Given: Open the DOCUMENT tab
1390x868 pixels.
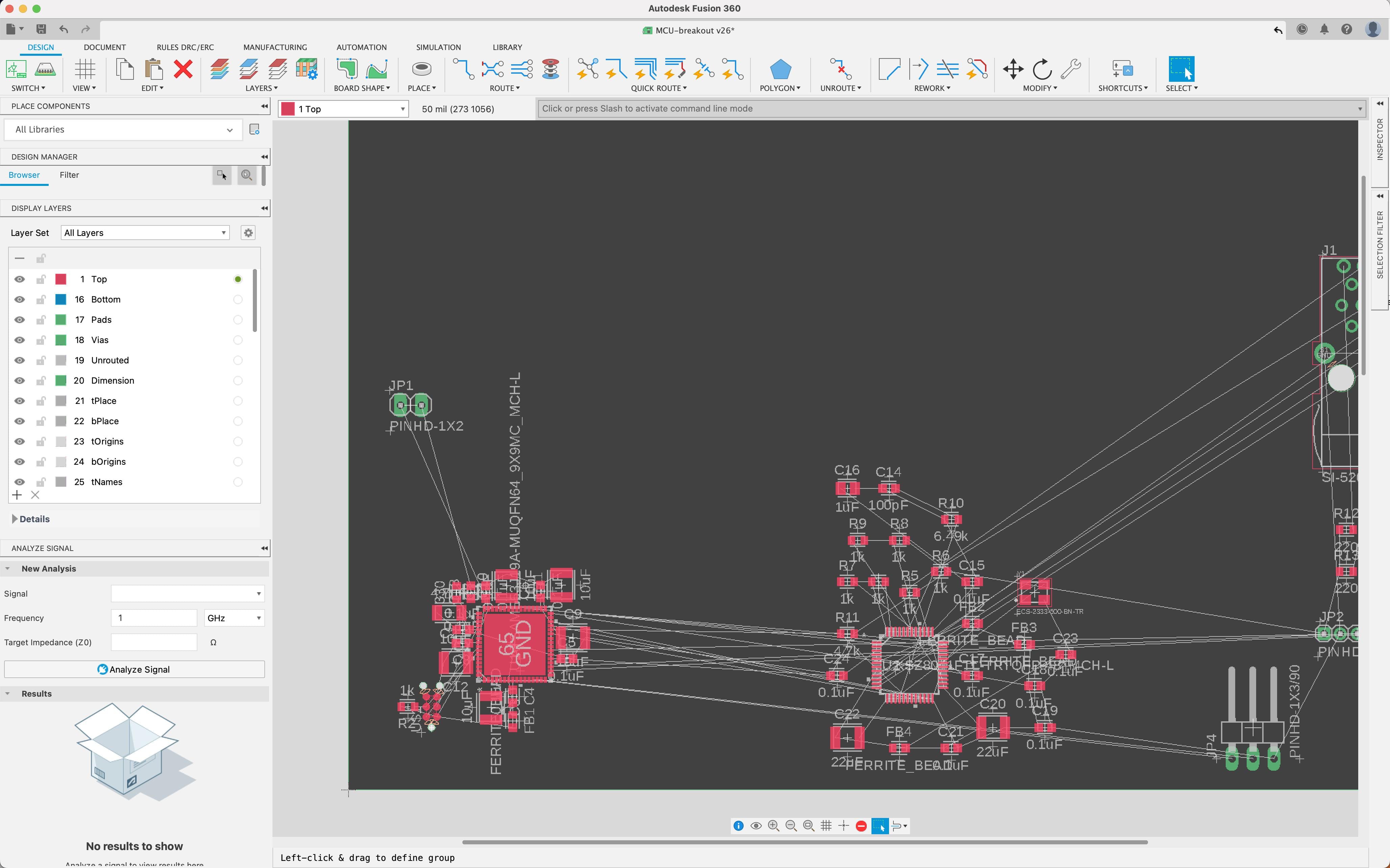Looking at the screenshot, I should click(104, 47).
